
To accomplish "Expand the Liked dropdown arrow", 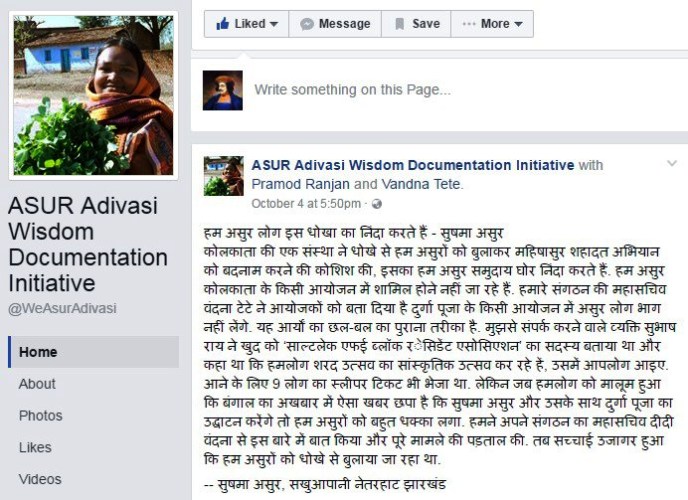I will (x=274, y=24).
